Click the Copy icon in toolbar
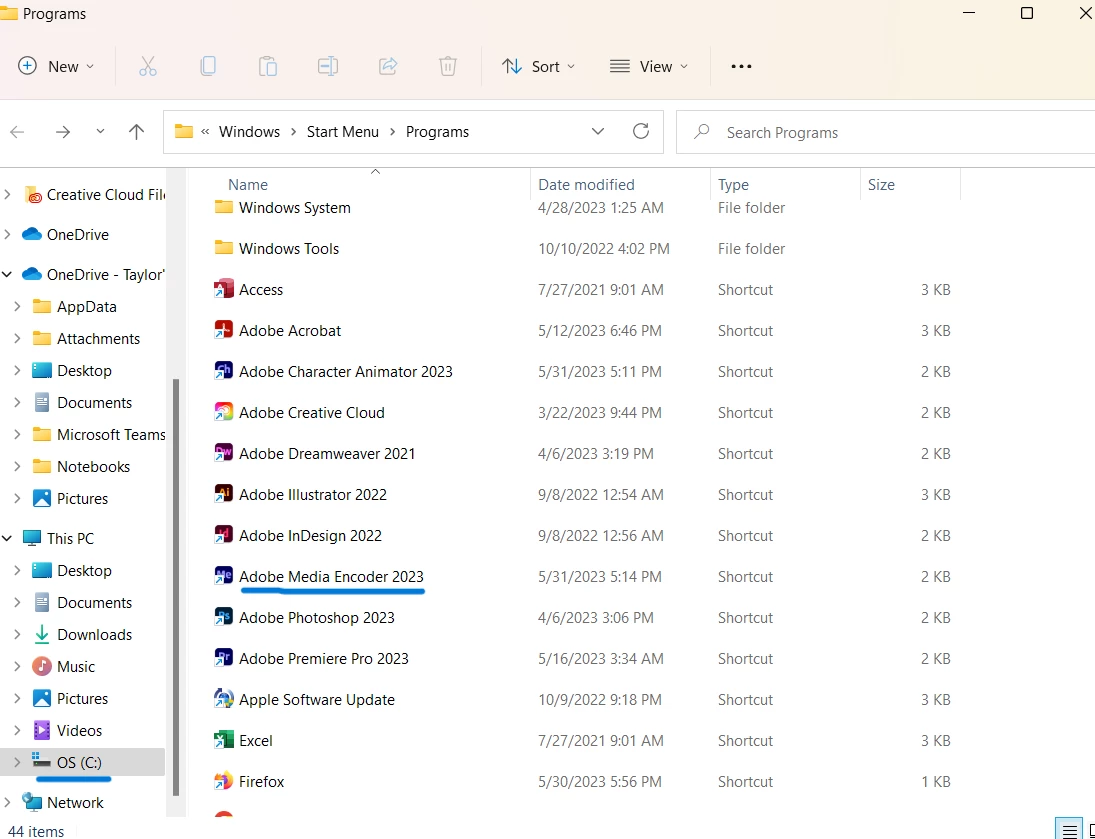The width and height of the screenshot is (1095, 839). [207, 66]
